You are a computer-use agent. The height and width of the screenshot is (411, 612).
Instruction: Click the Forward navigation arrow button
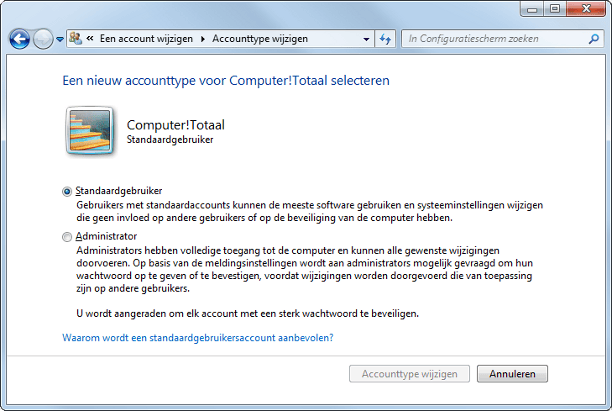point(43,39)
